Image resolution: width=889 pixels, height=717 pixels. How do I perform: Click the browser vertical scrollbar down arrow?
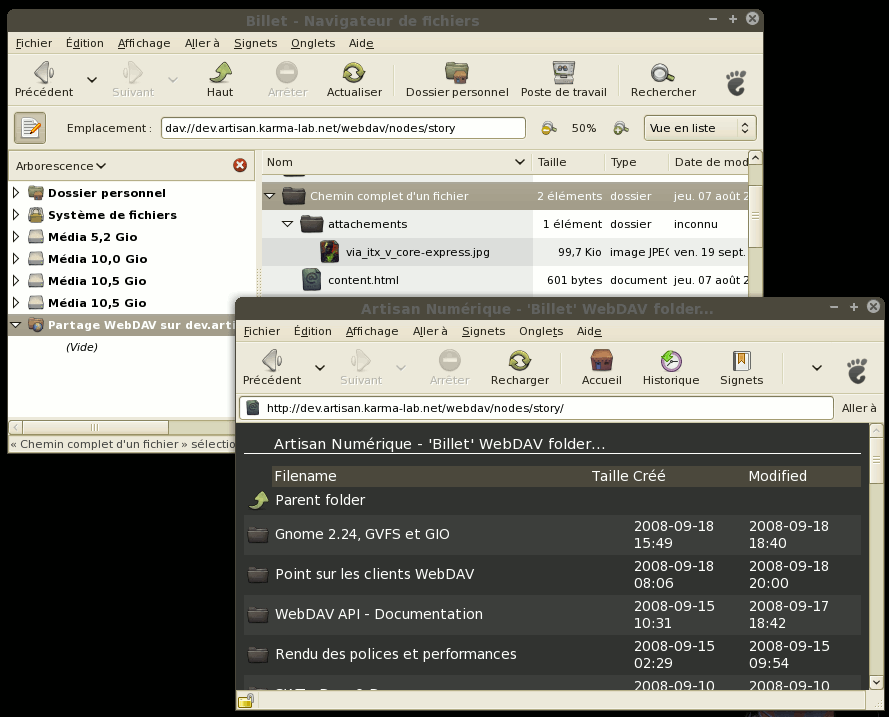point(876,682)
